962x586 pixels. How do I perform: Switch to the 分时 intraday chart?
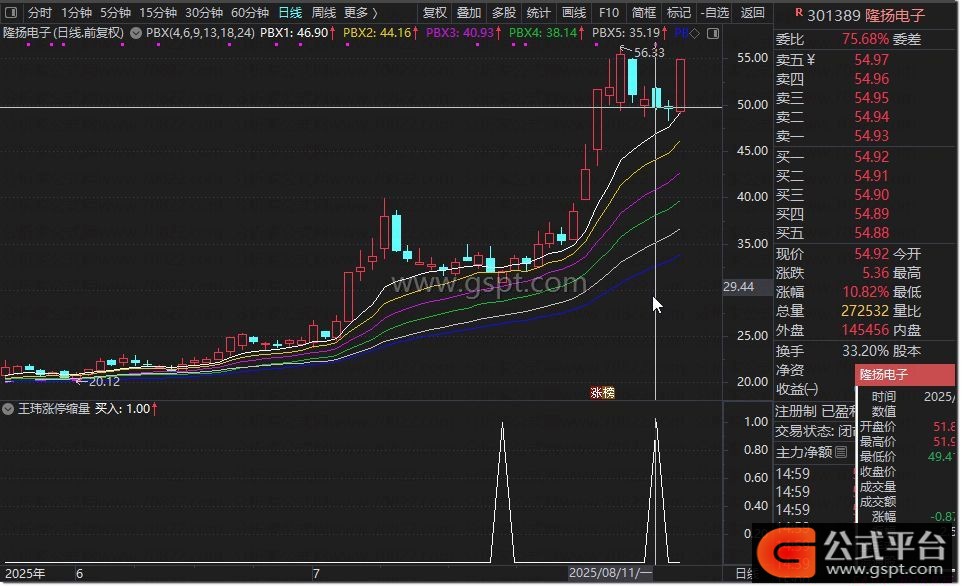[x=40, y=12]
